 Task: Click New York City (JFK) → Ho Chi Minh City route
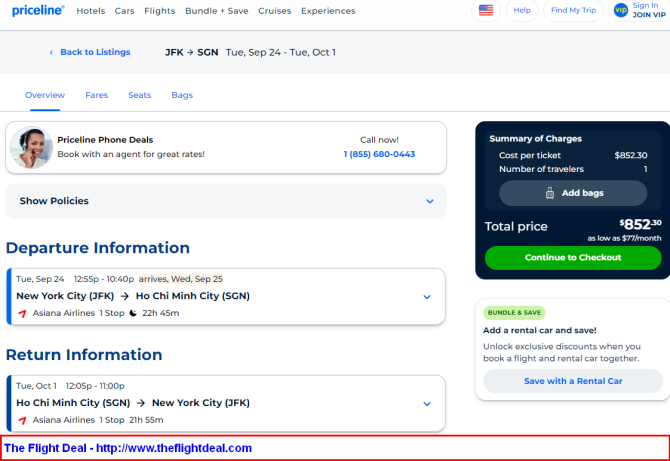[133, 296]
